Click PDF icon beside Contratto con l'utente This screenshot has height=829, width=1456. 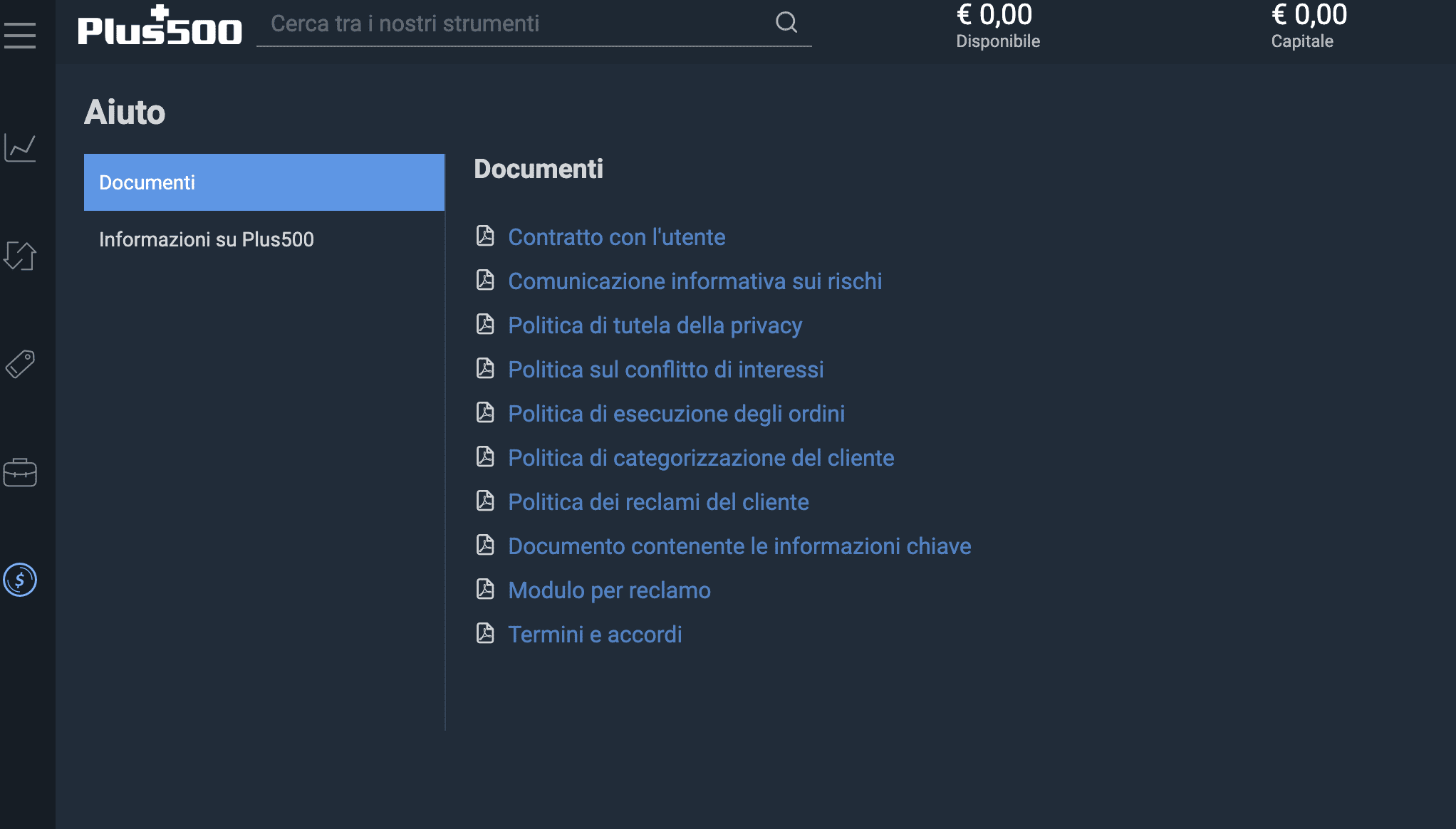(485, 236)
